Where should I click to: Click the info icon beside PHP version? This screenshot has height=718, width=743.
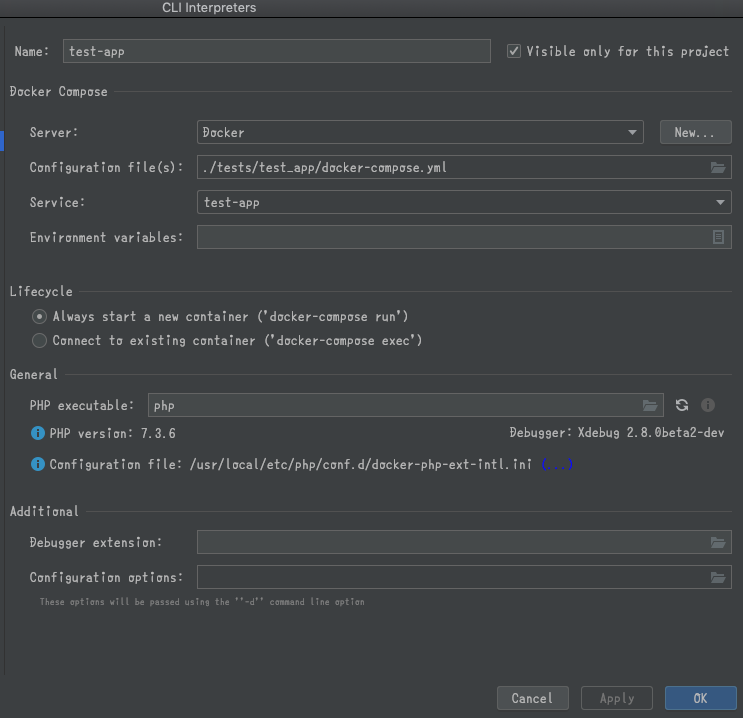click(x=38, y=433)
